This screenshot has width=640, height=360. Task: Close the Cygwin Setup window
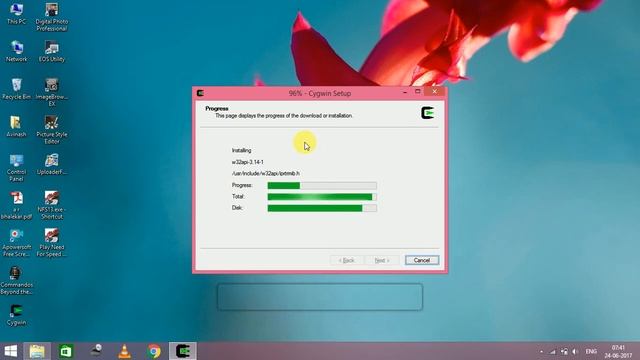click(434, 91)
